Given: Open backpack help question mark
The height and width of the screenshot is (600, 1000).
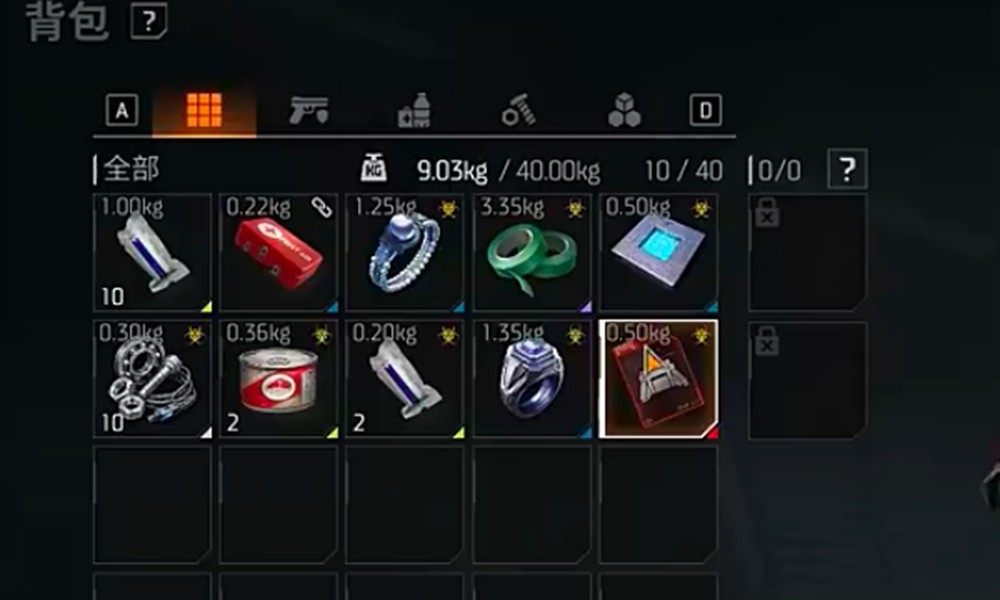Looking at the screenshot, I should point(149,21).
